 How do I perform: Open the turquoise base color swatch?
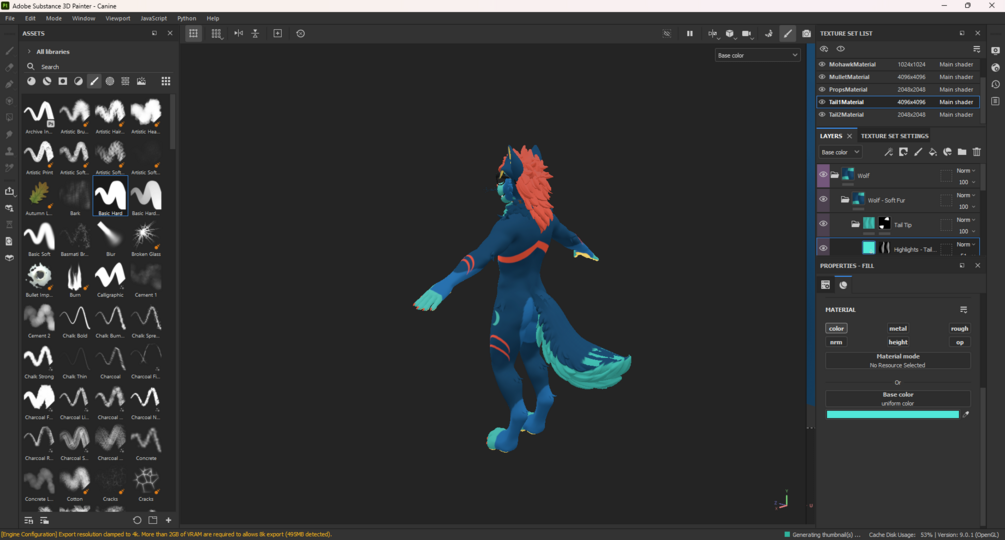pos(892,414)
